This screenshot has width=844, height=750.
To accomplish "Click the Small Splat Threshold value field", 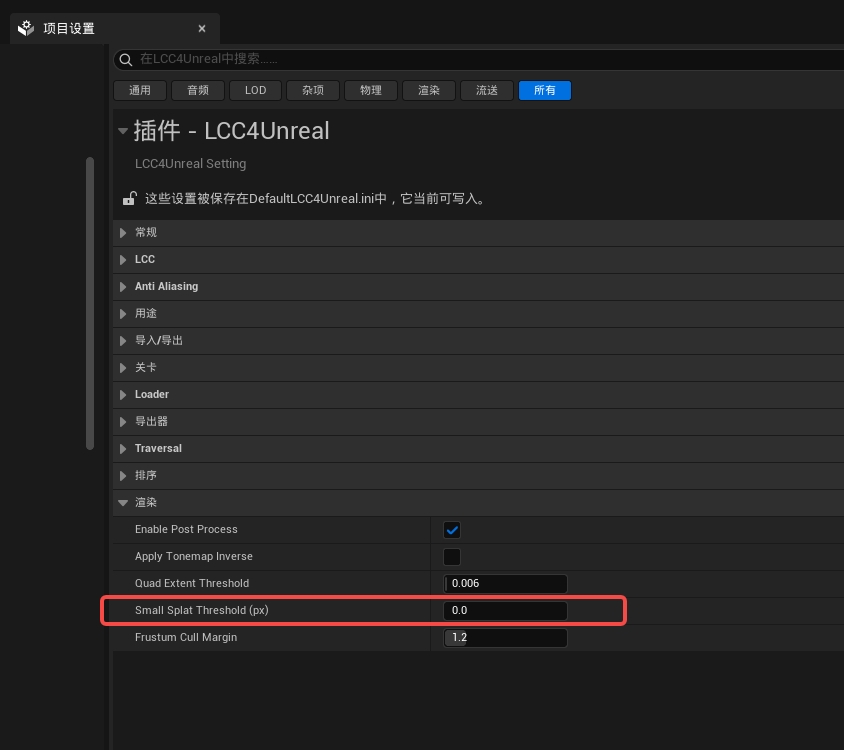I will click(505, 611).
